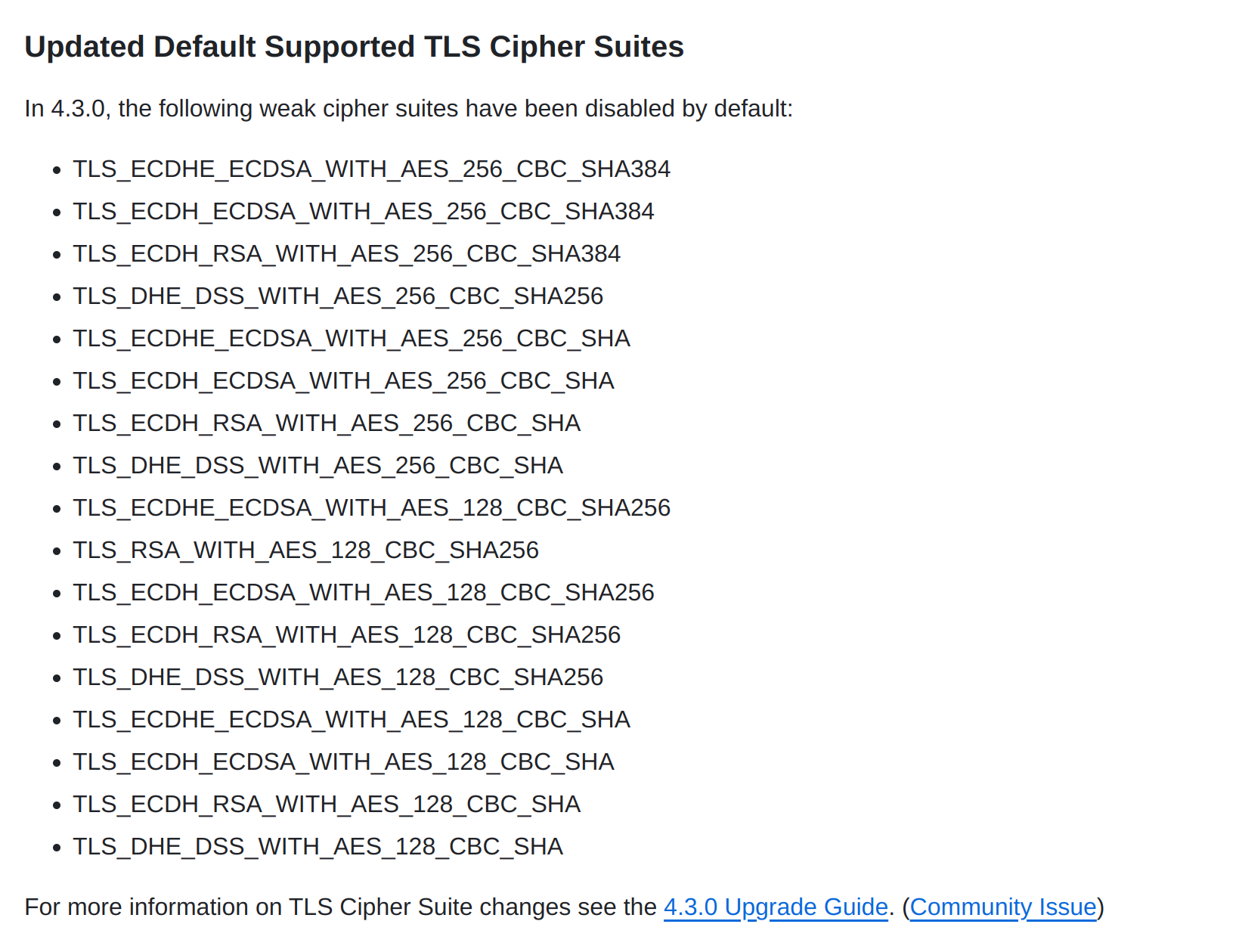Viewport: 1239px width, 952px height.
Task: Open the Community Issue link
Action: (1003, 907)
